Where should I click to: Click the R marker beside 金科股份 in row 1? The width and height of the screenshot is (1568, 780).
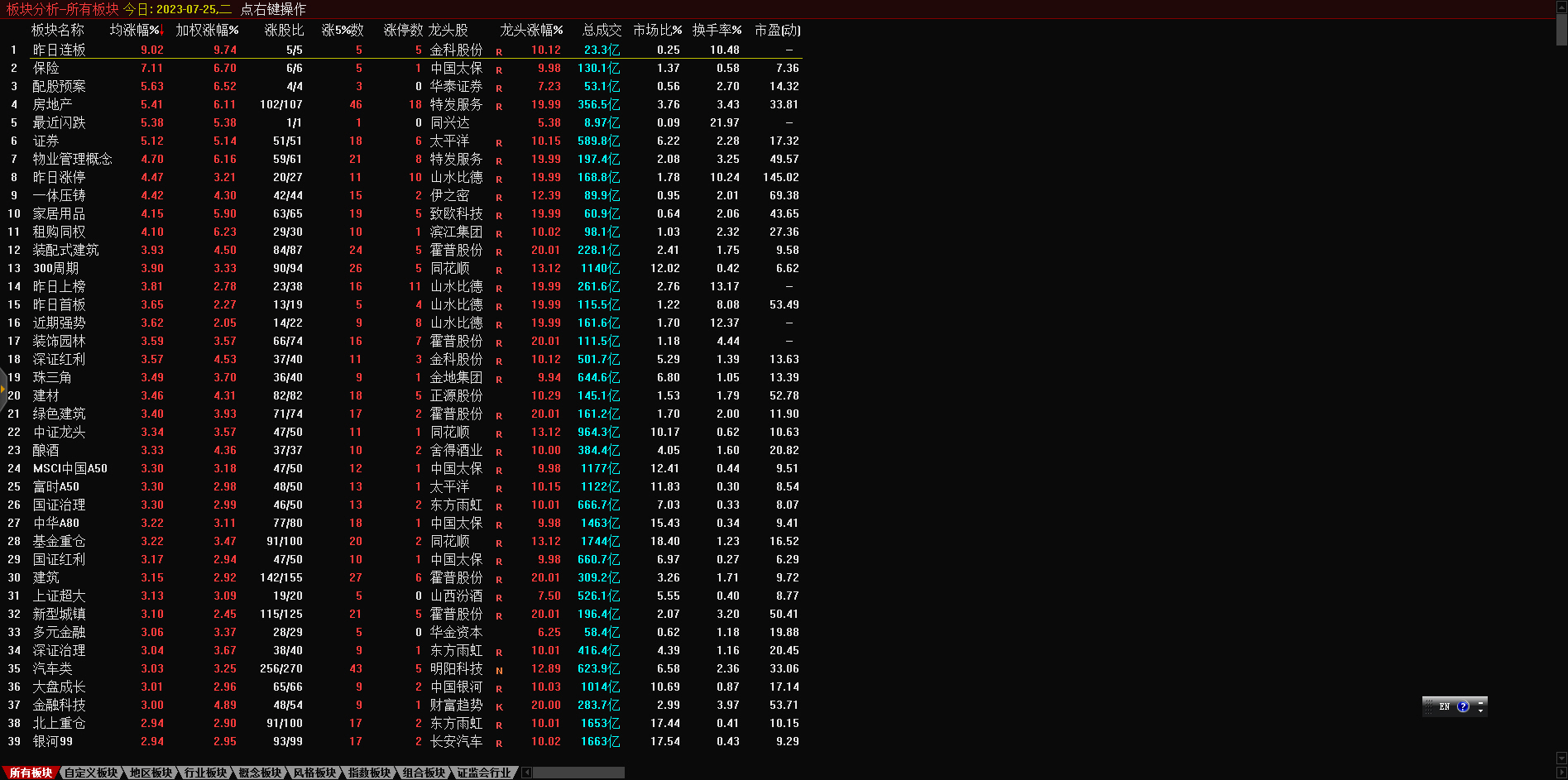click(499, 51)
